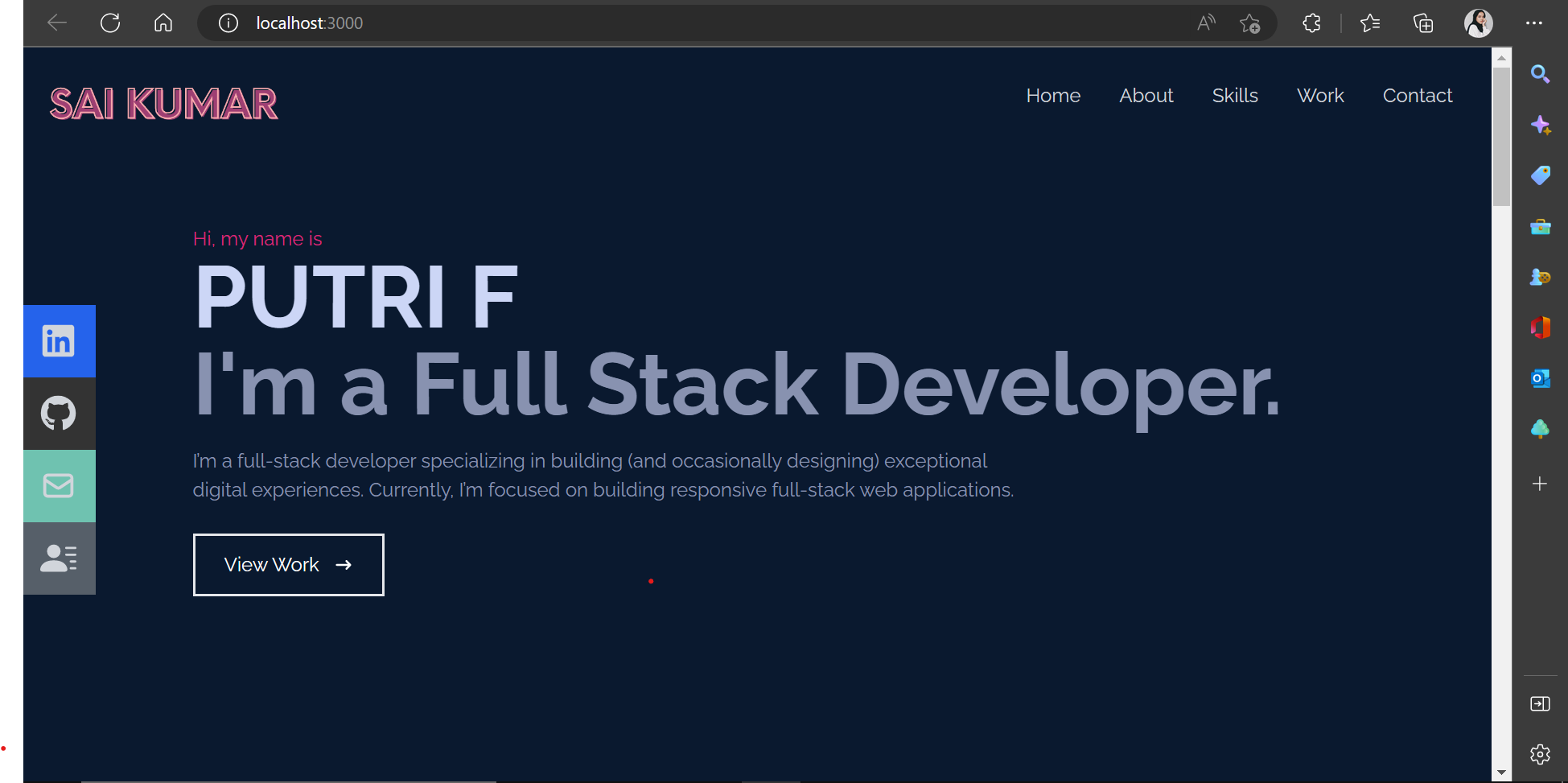
Task: Select About in the navigation bar
Action: click(1146, 95)
